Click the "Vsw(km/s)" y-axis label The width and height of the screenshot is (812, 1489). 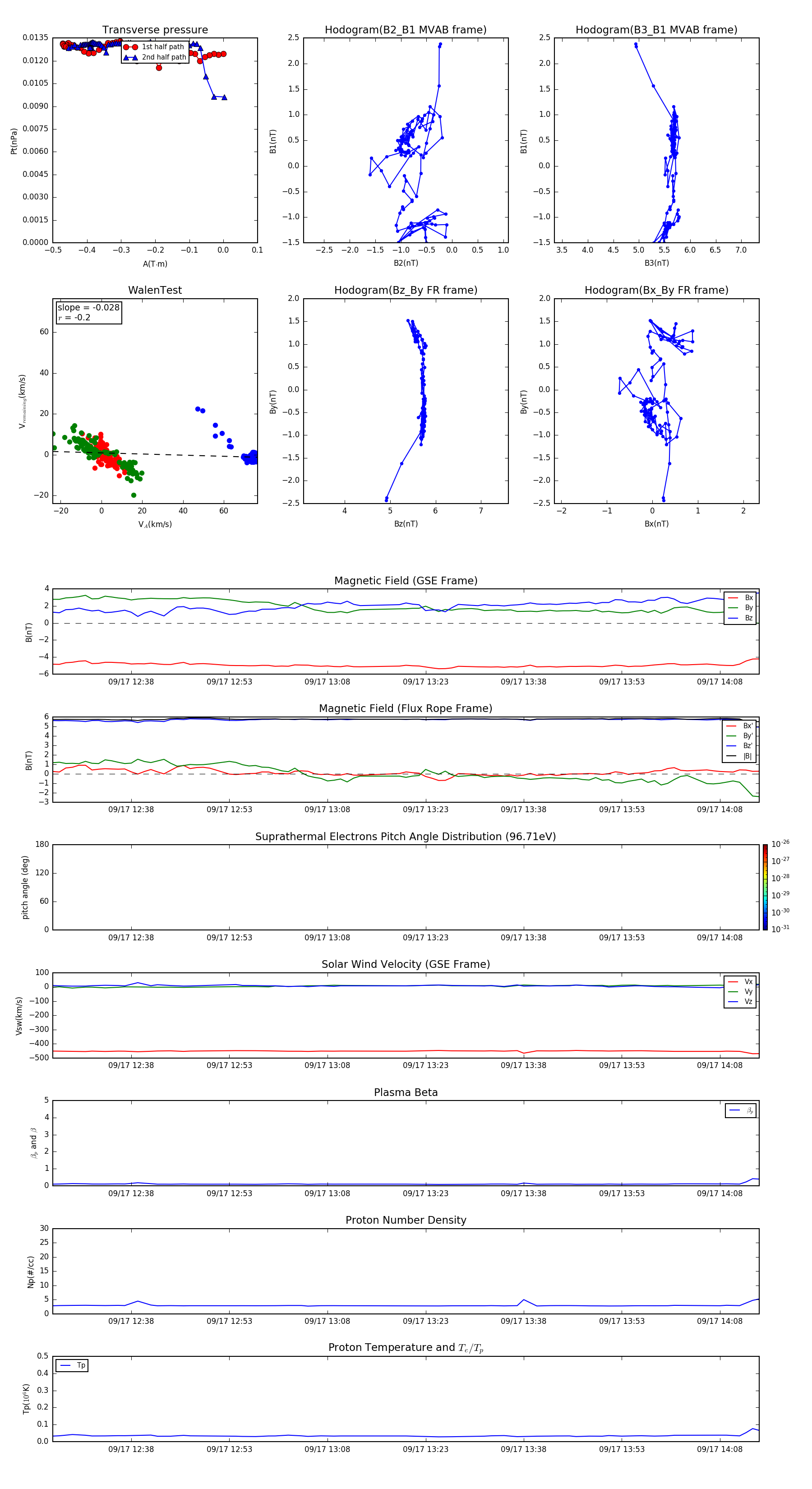[x=18, y=1016]
